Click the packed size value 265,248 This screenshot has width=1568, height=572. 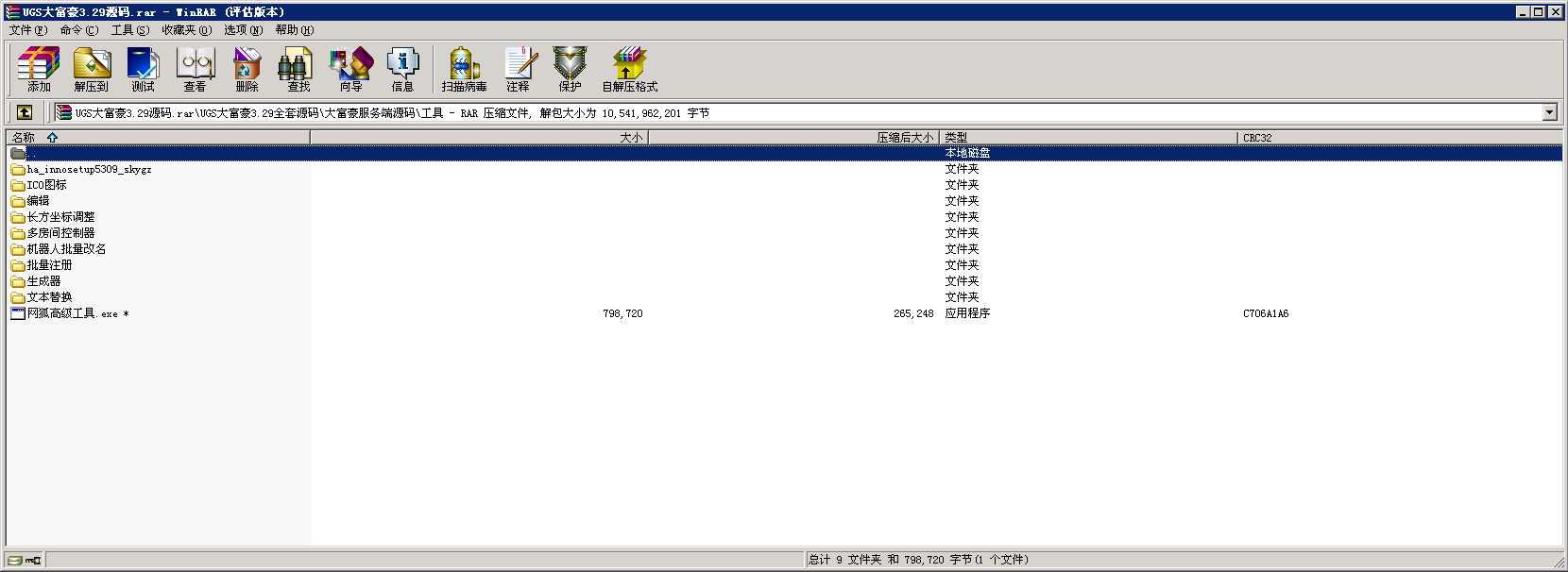[913, 313]
